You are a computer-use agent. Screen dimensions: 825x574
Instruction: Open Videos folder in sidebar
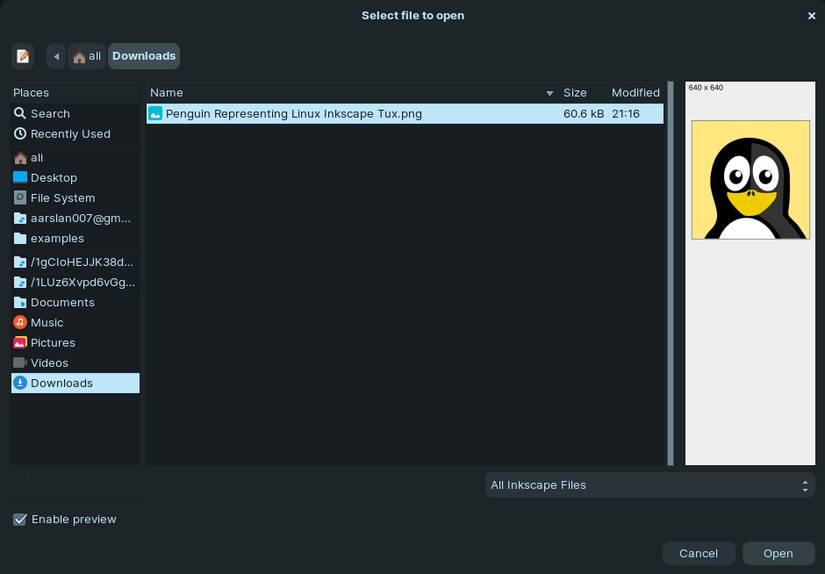point(75,362)
